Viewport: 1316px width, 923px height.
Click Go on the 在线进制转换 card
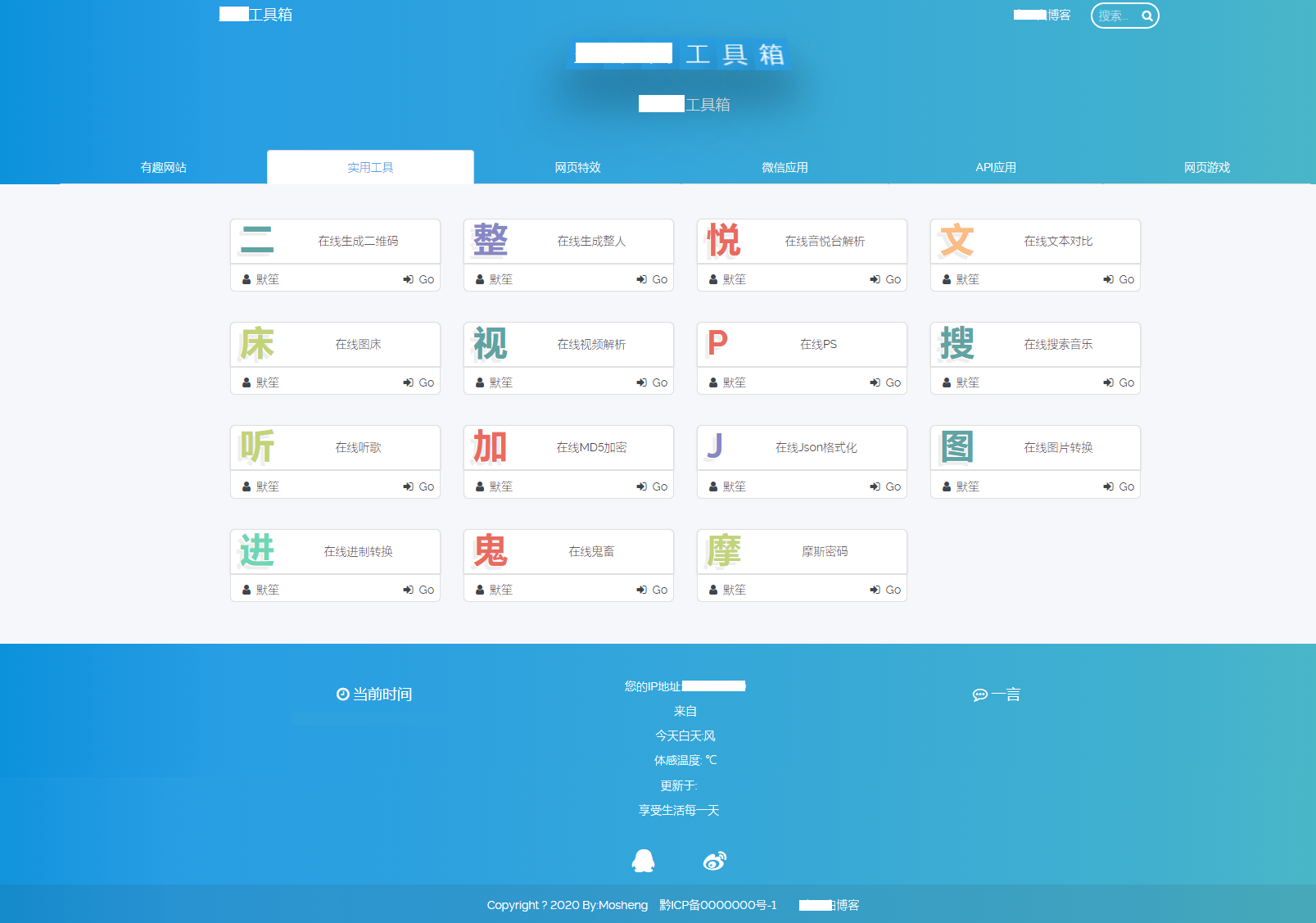pyautogui.click(x=418, y=590)
